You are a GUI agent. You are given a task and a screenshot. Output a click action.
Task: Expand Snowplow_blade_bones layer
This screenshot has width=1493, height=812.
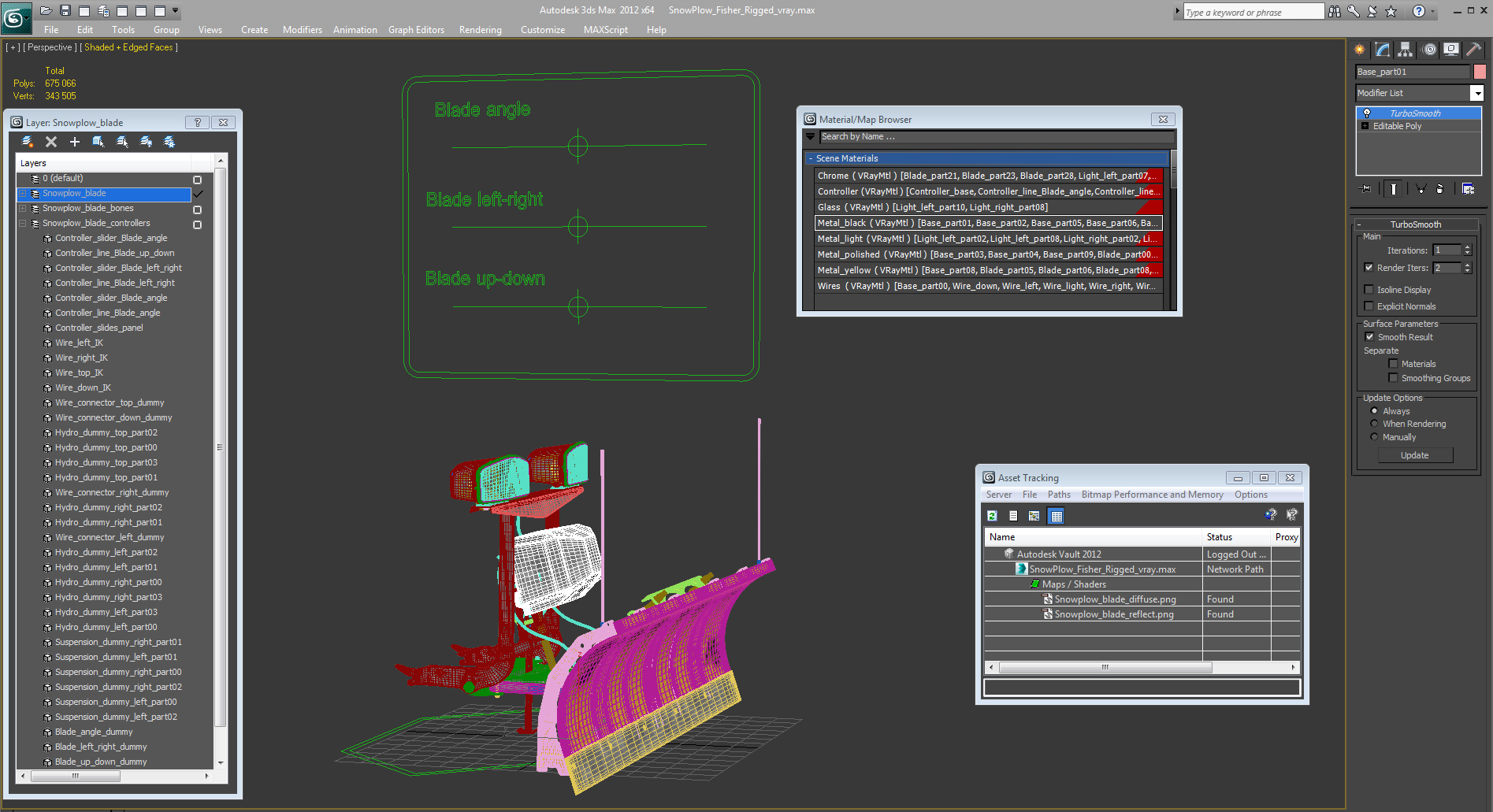click(23, 209)
